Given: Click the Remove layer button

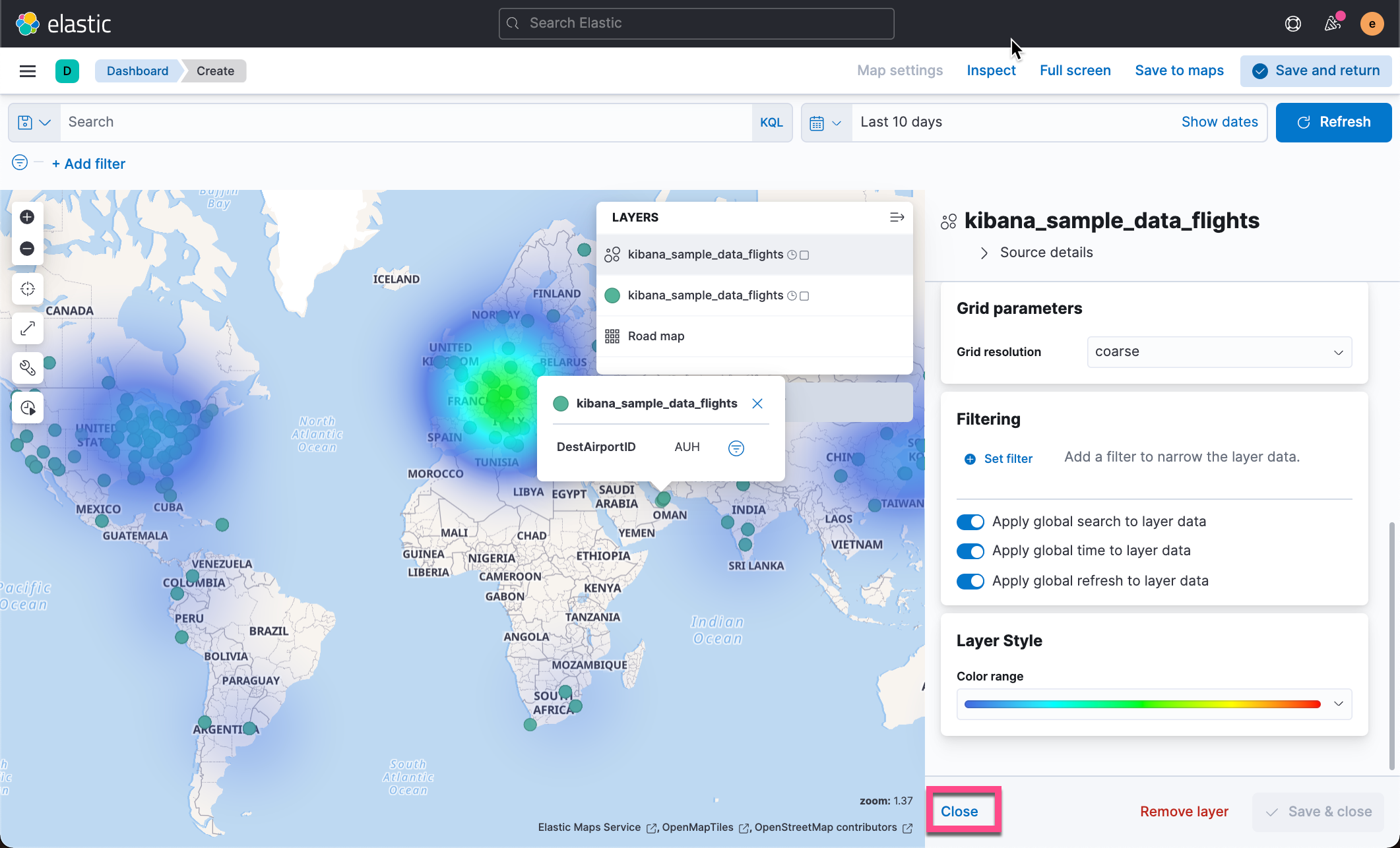Looking at the screenshot, I should (1184, 812).
